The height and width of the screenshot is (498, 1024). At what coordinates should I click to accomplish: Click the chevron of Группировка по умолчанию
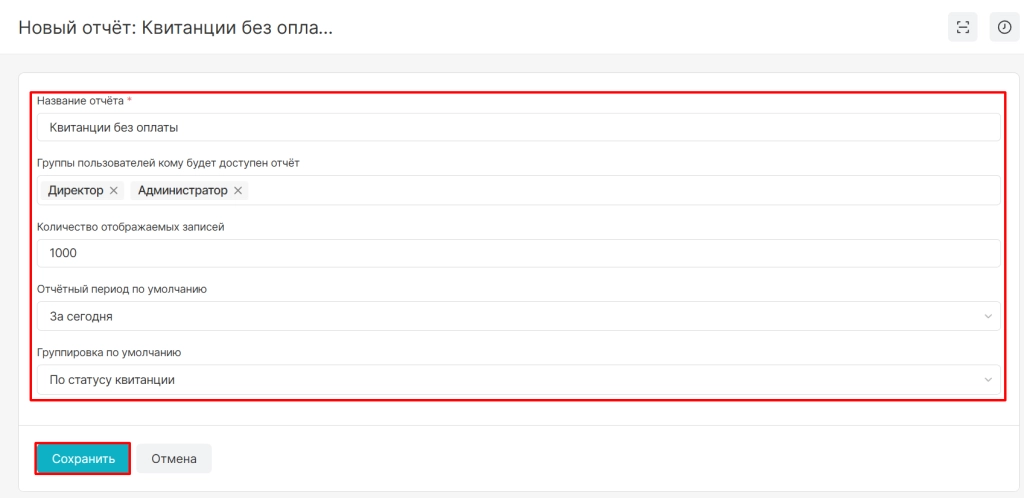pos(987,380)
